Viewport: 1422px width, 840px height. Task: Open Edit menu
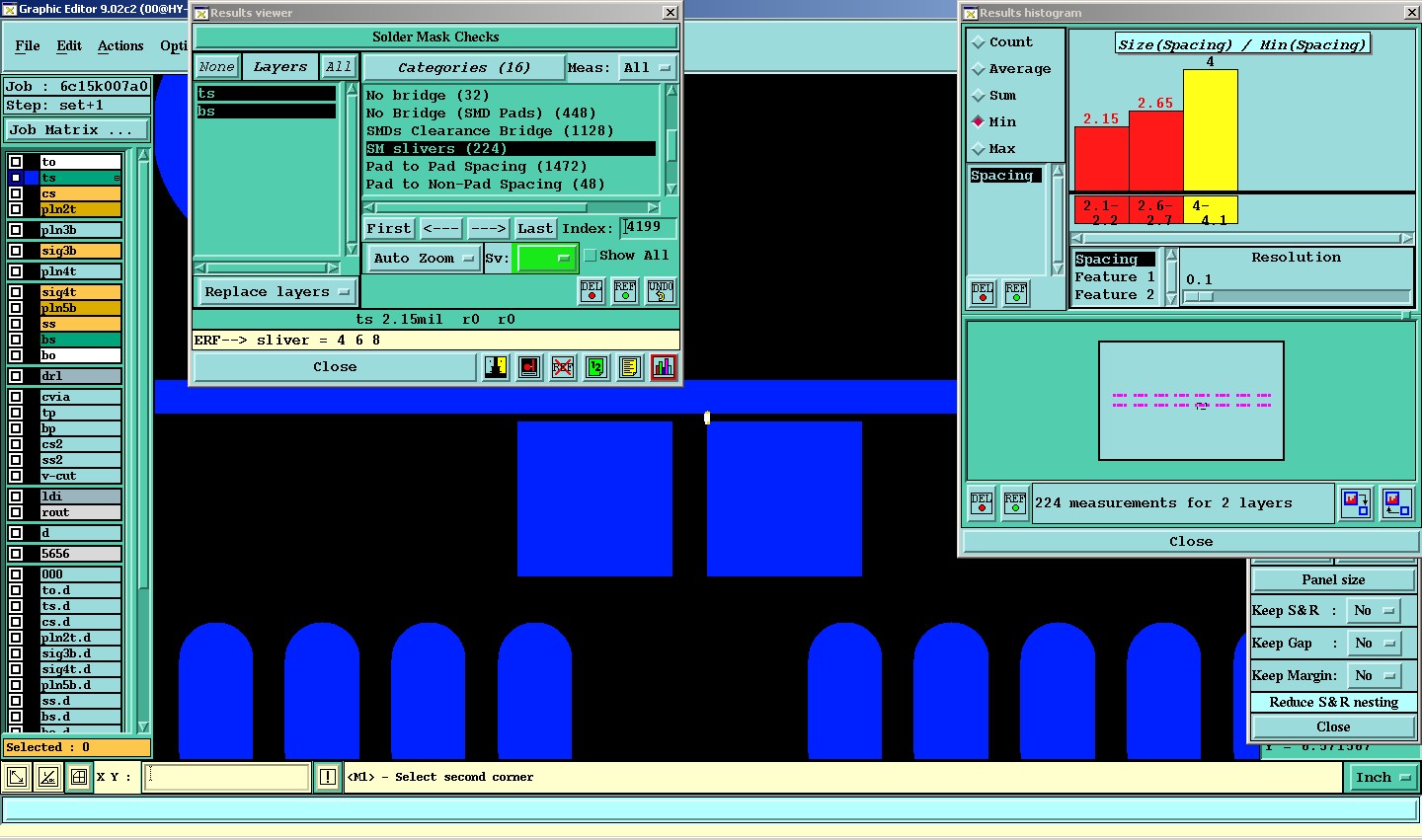click(x=69, y=46)
